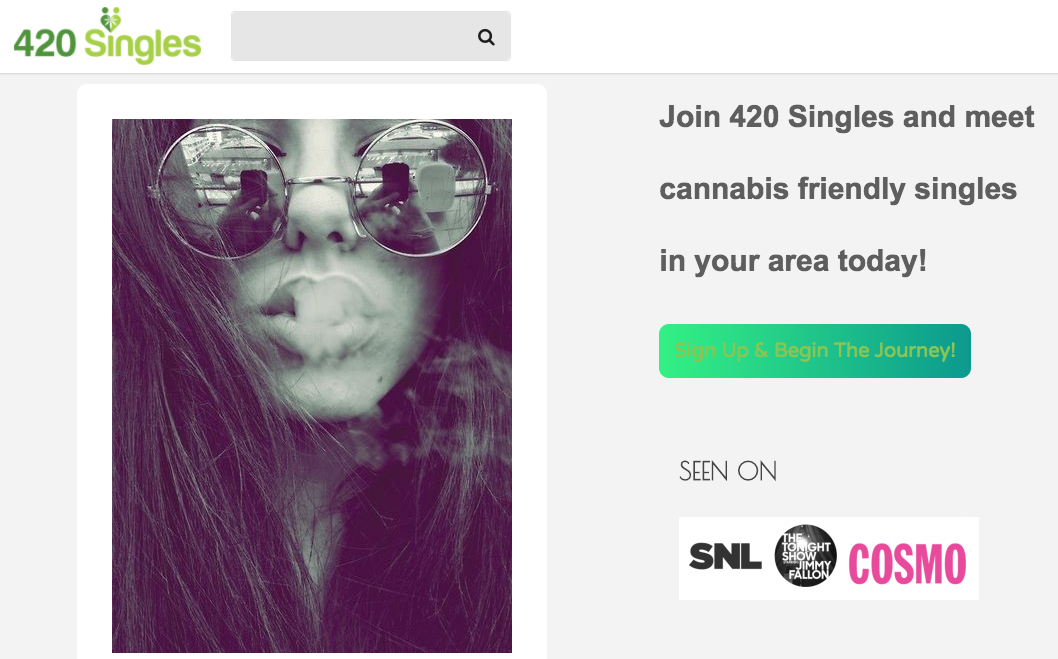Click the heart-shaped leaf logo icon
This screenshot has height=659, width=1058.
(110, 20)
